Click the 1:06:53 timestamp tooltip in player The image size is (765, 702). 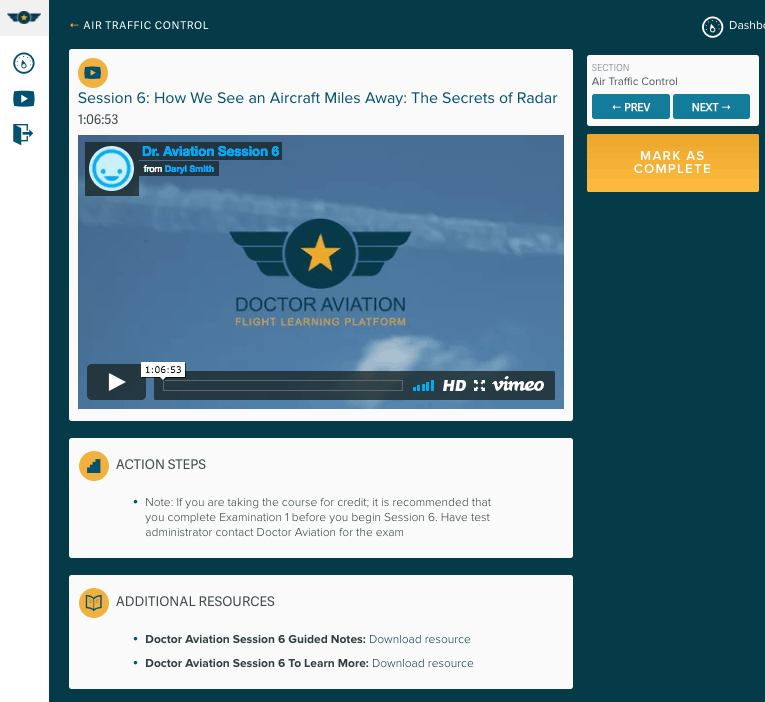click(163, 370)
